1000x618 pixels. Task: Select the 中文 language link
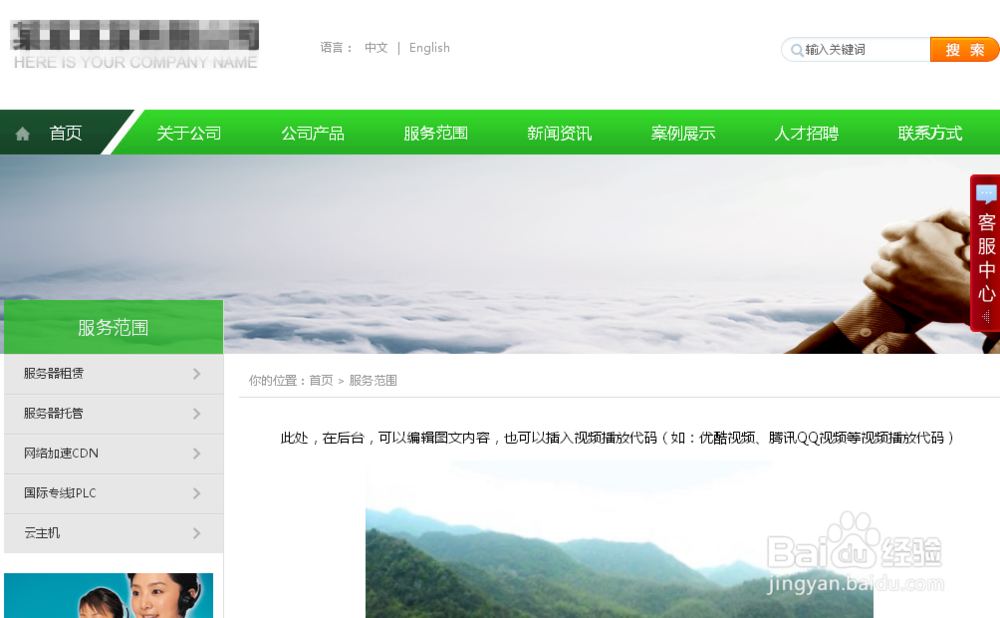(x=376, y=47)
